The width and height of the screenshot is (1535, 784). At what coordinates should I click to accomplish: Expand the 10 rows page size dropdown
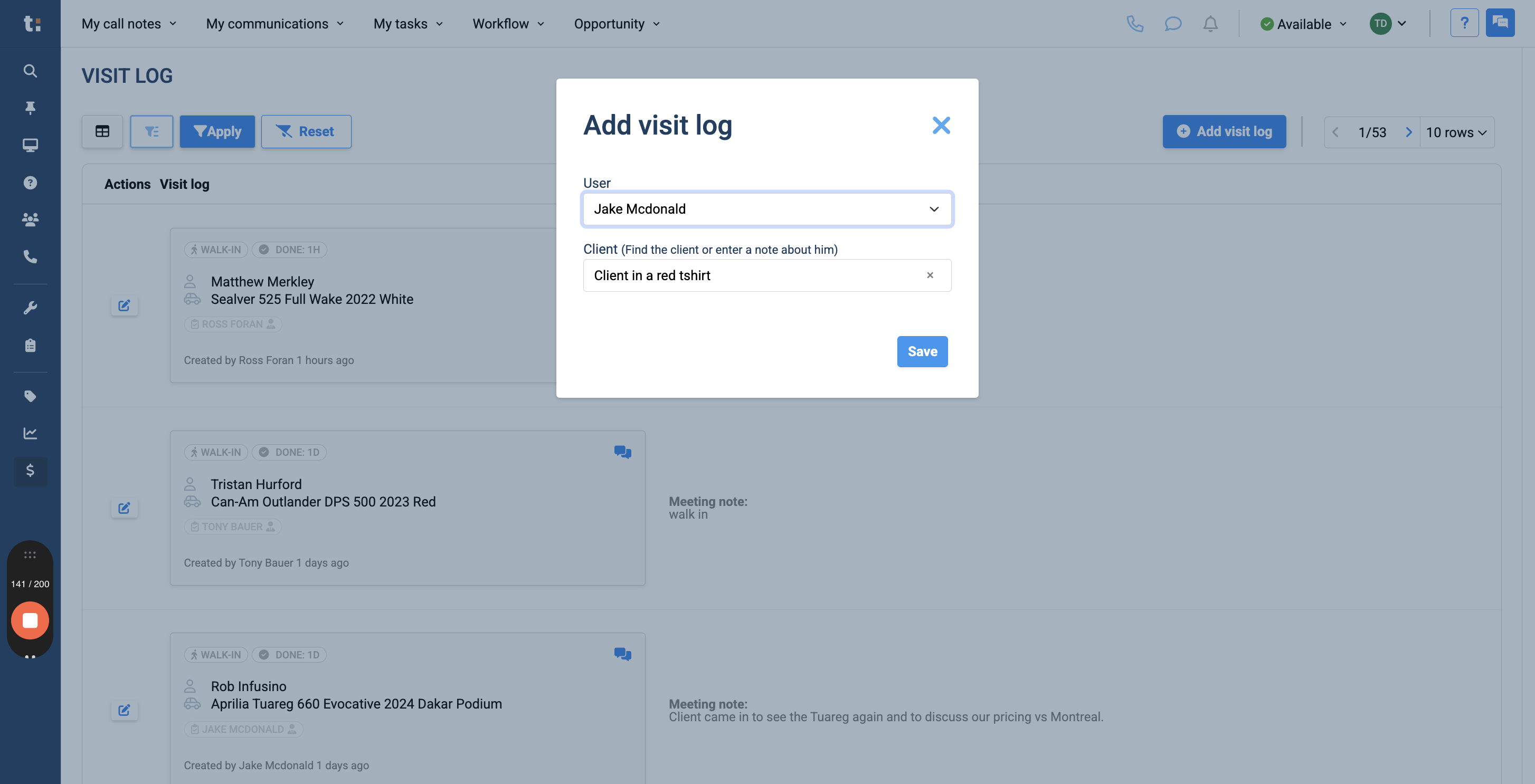(x=1456, y=132)
